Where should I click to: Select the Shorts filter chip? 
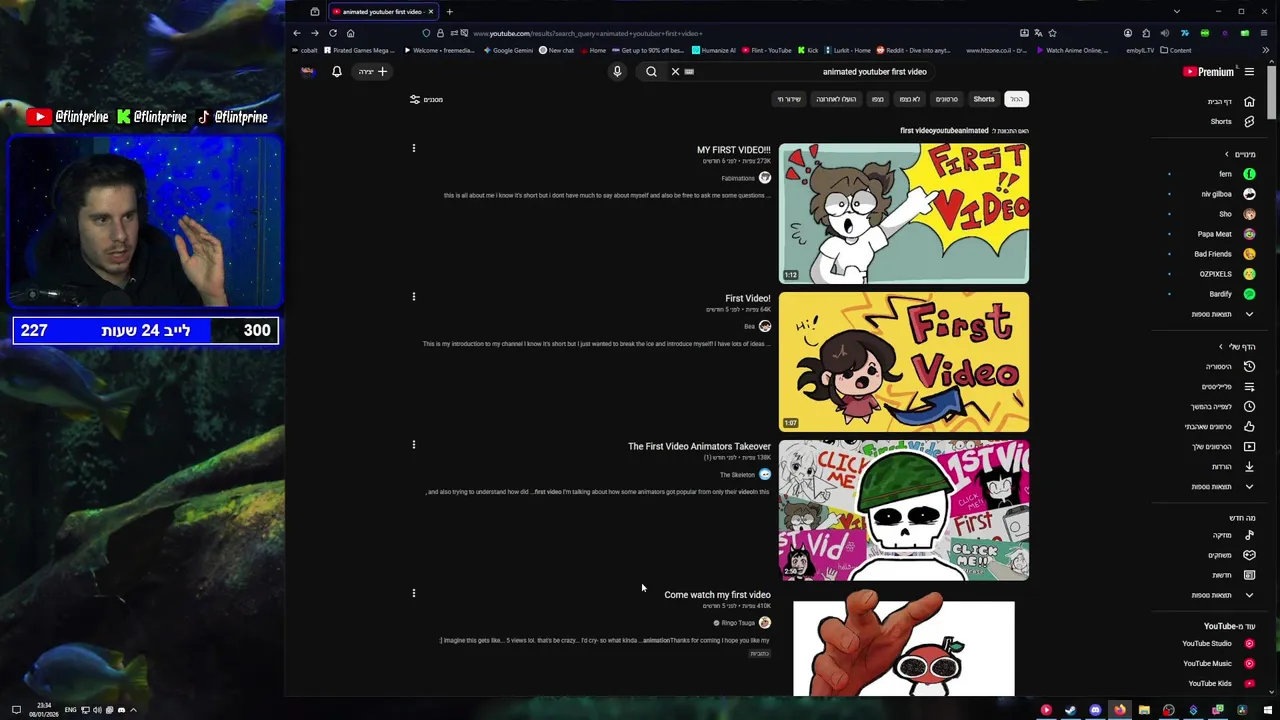(984, 99)
